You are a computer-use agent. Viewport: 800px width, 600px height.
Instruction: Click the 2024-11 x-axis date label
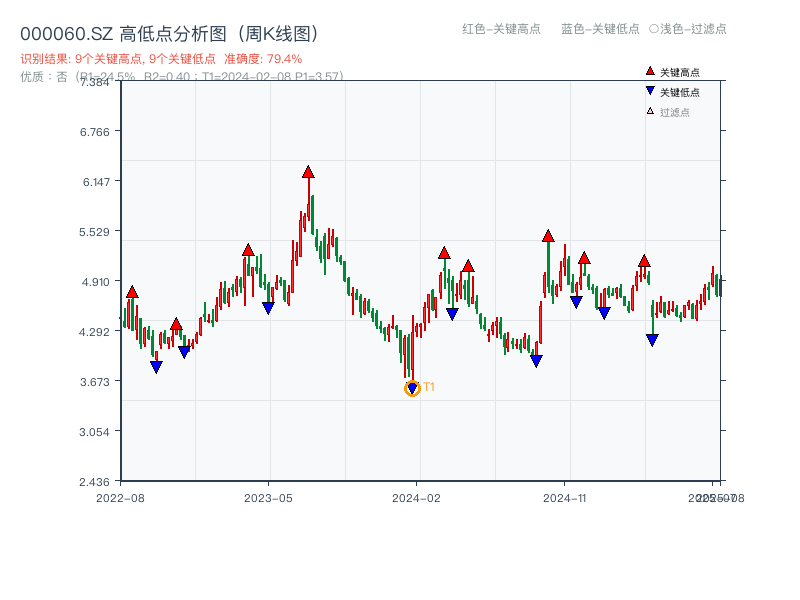(564, 498)
